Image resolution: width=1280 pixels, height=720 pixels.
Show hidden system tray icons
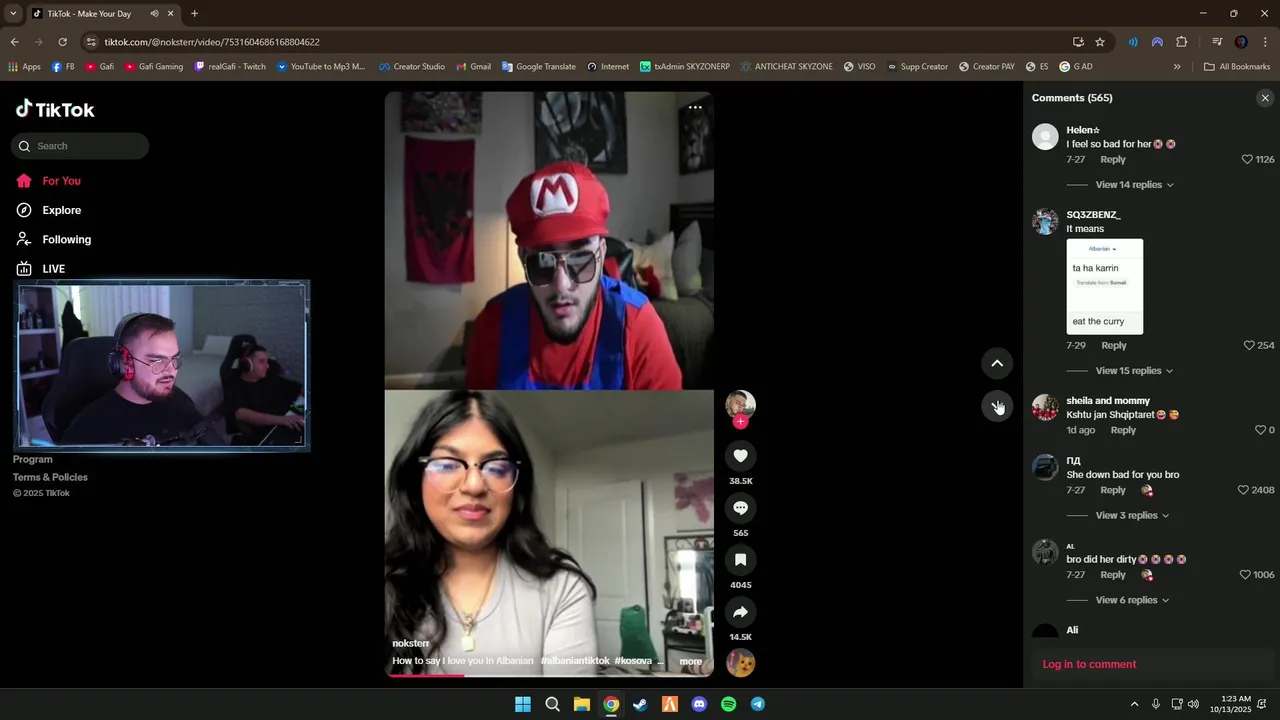[x=1134, y=704]
